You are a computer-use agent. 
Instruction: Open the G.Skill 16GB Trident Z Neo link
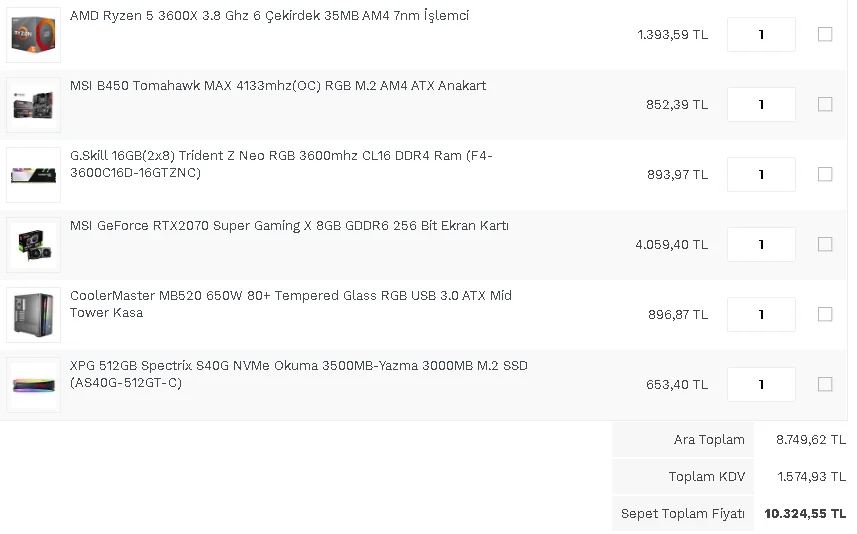pos(281,156)
